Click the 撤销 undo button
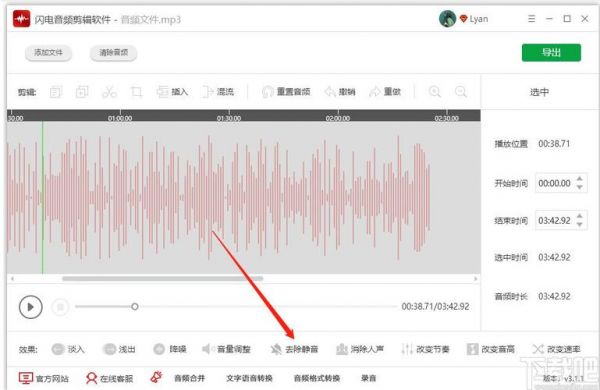This screenshot has height=390, width=600. click(x=339, y=92)
